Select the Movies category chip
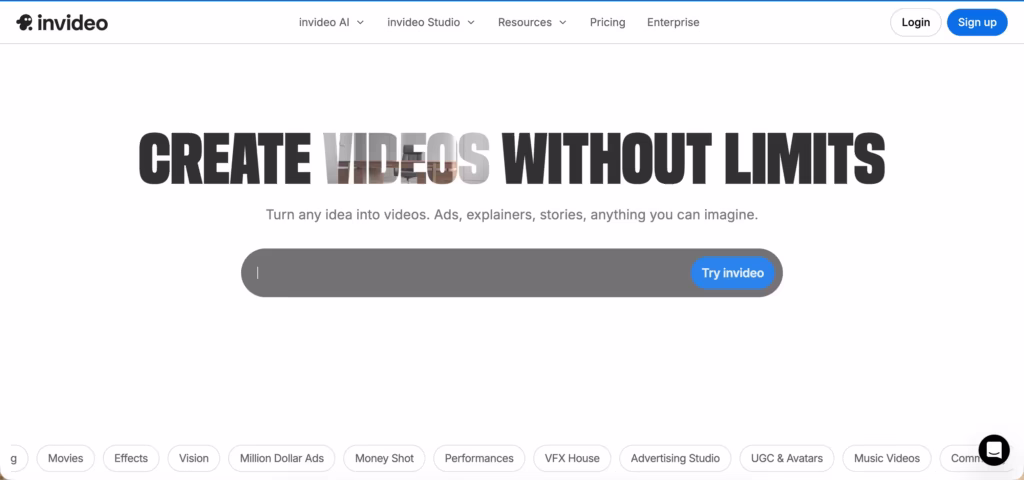Image resolution: width=1024 pixels, height=480 pixels. point(66,458)
